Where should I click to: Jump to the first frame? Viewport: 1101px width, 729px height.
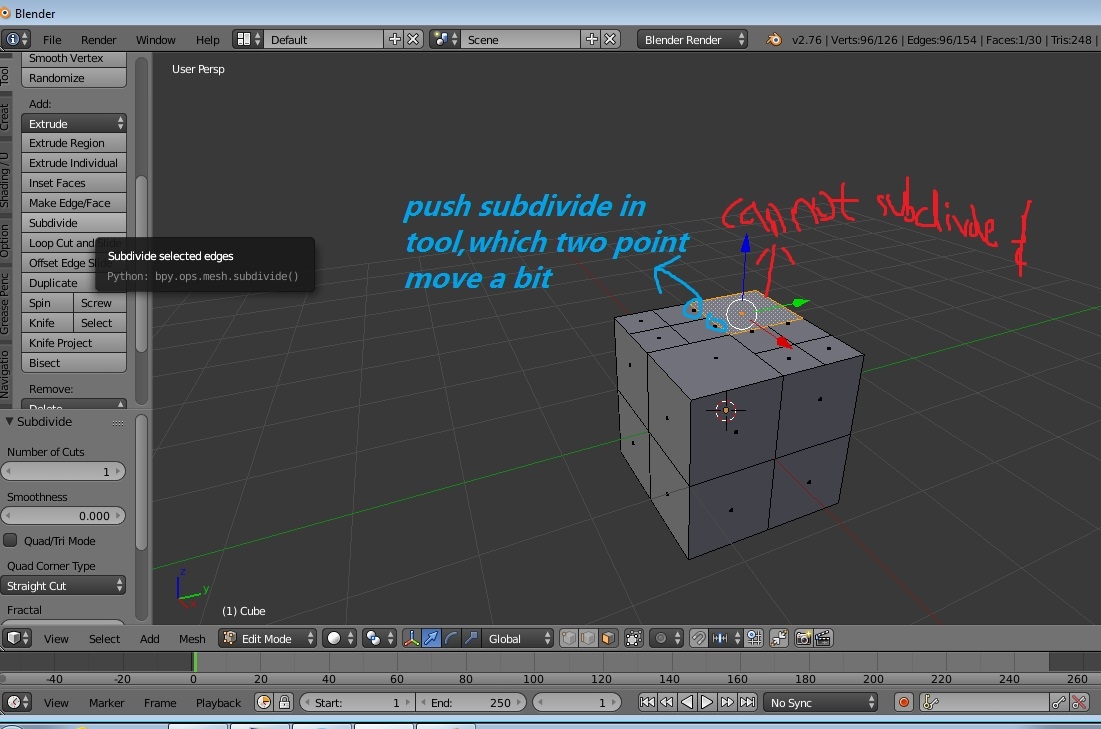click(x=647, y=703)
